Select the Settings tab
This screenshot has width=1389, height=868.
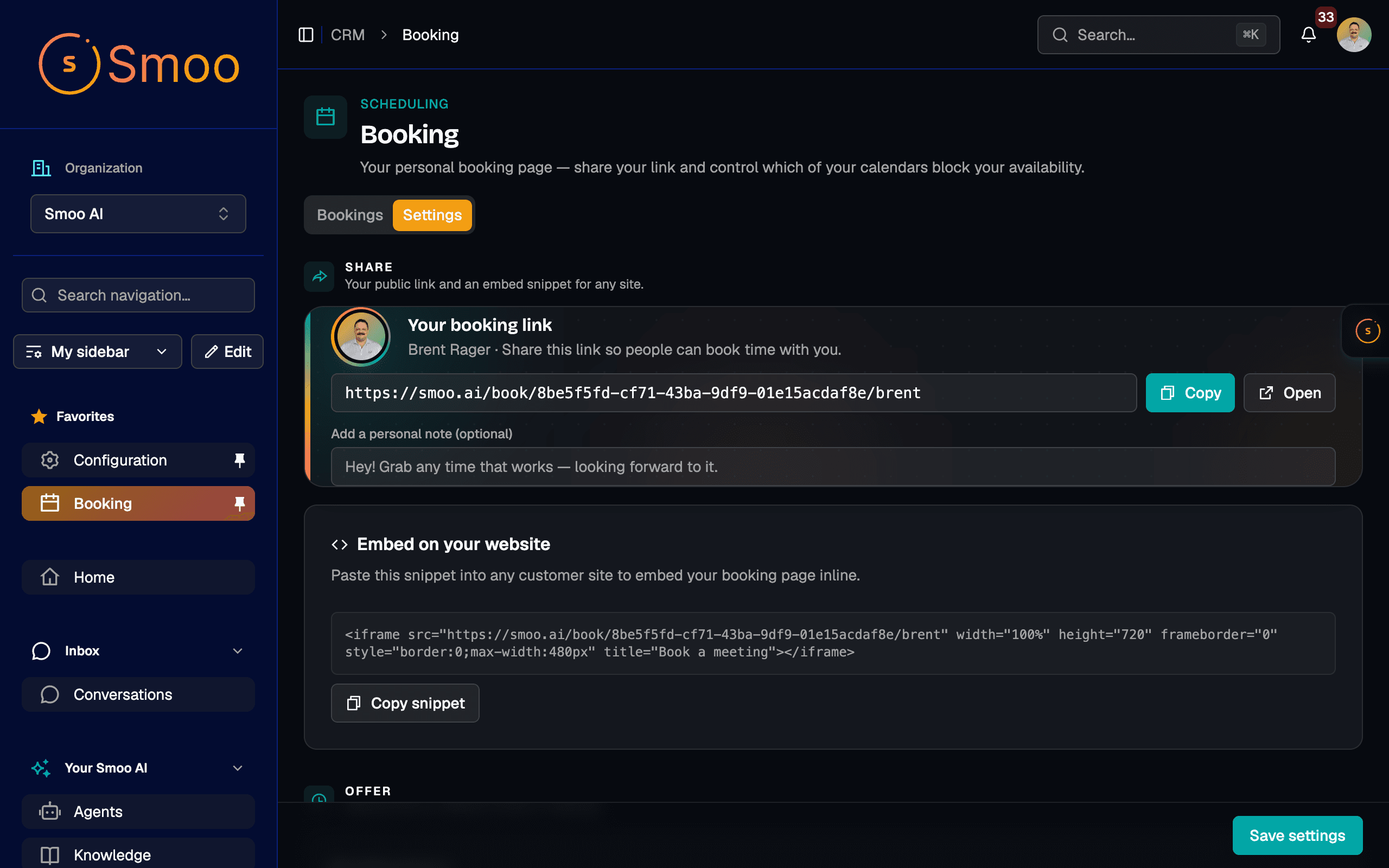click(x=432, y=215)
